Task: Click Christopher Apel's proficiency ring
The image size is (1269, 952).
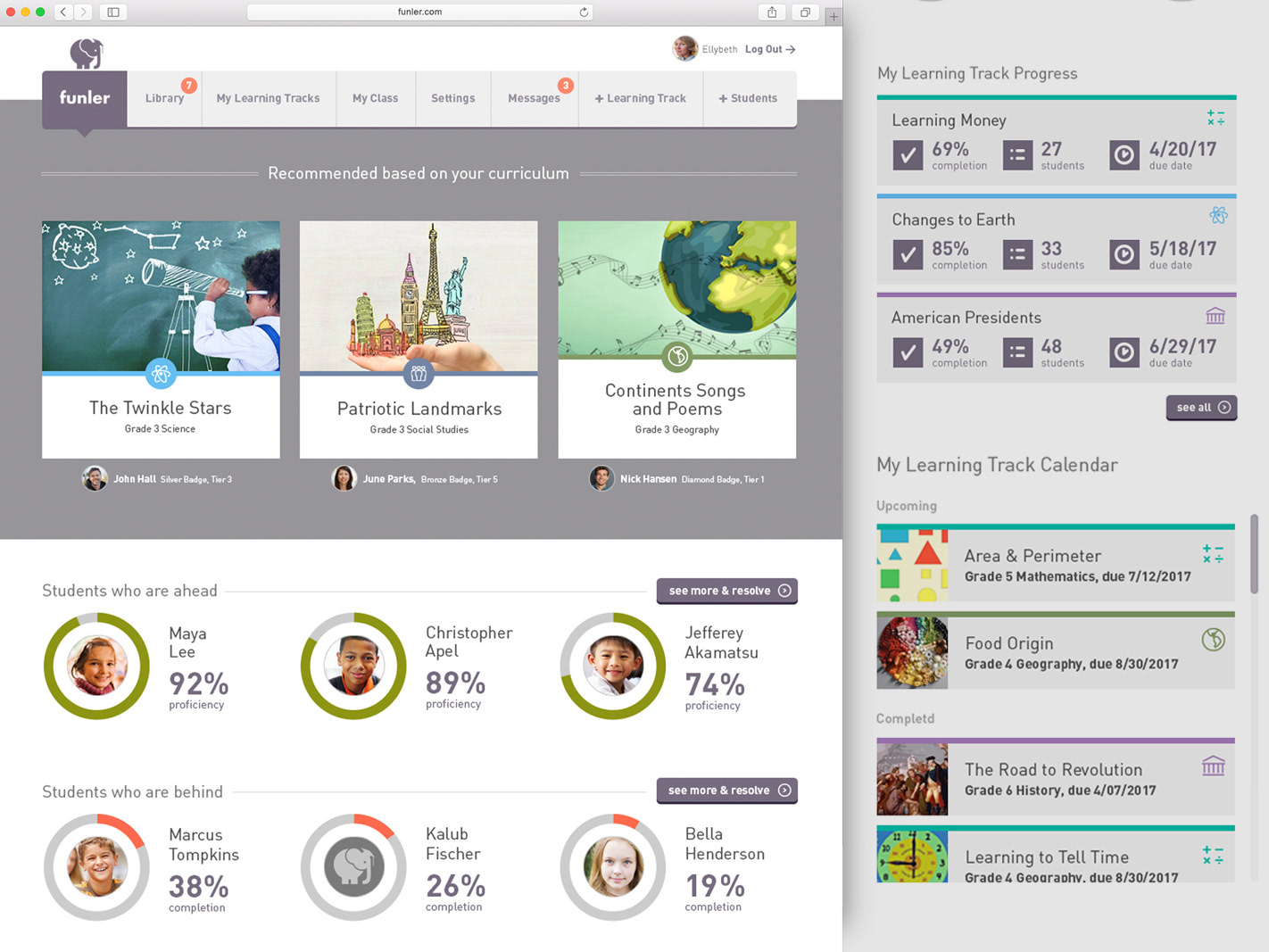Action: (353, 666)
